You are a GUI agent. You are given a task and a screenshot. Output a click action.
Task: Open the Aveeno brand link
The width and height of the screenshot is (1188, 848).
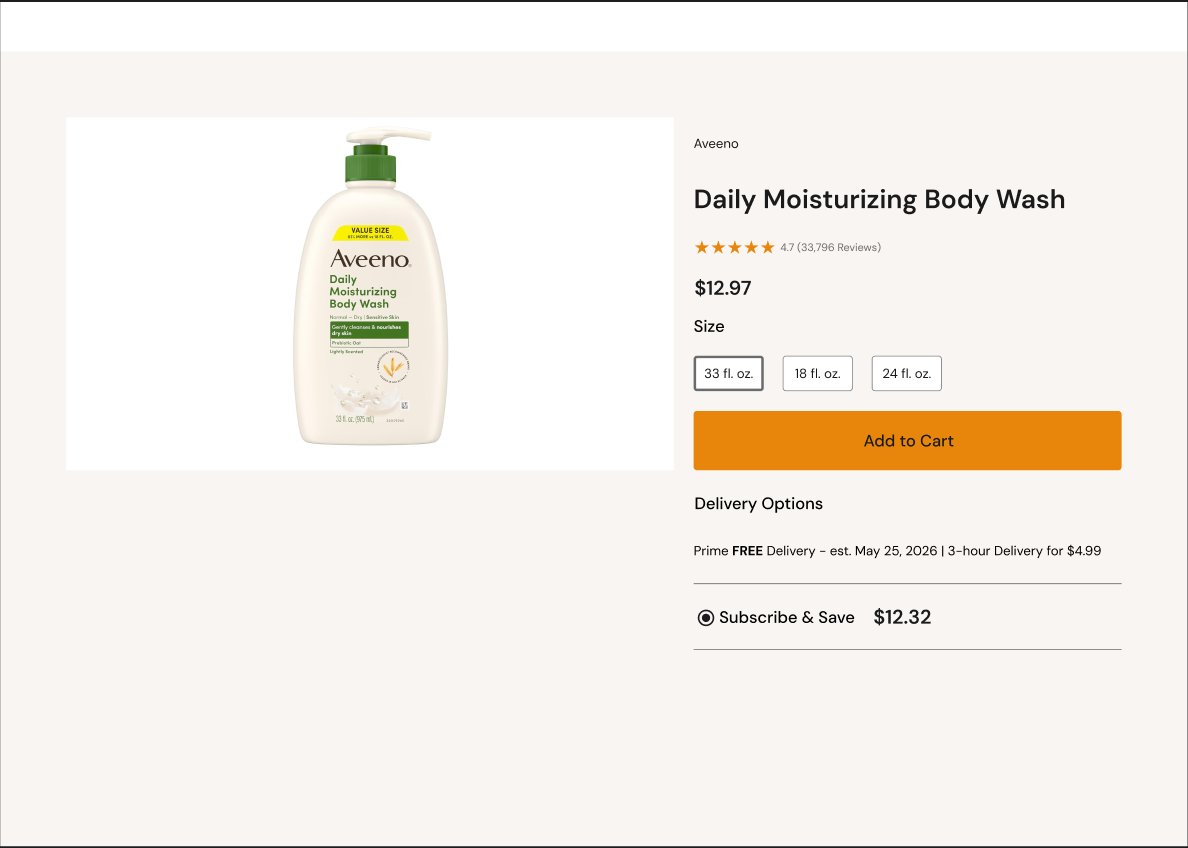coord(716,143)
